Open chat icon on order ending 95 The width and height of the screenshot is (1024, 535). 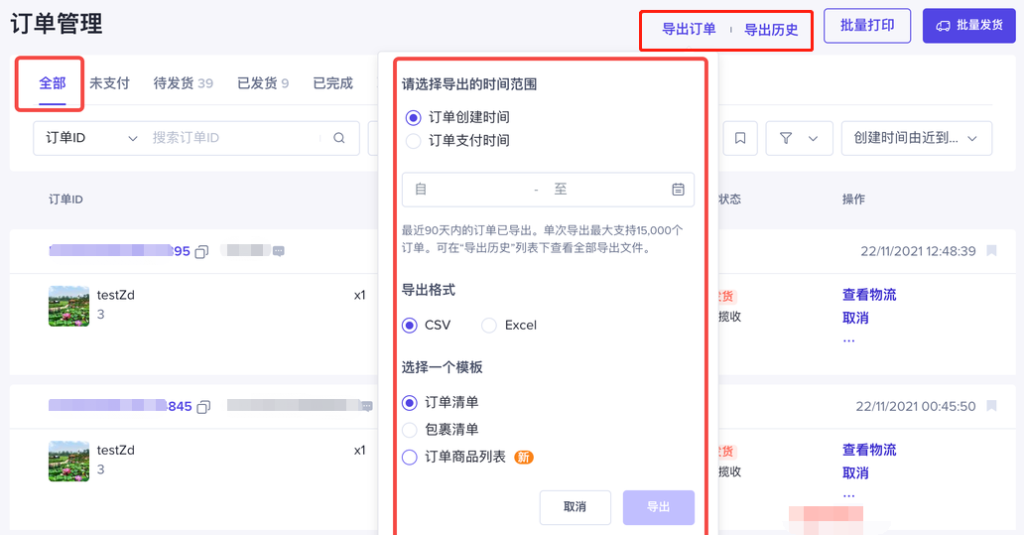279,251
